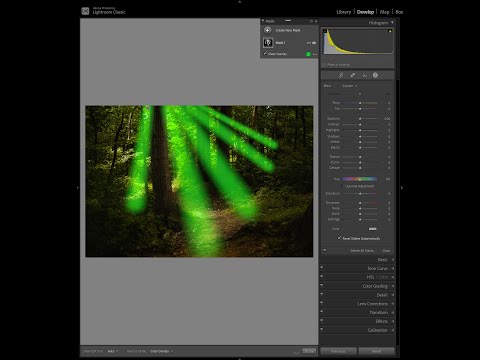
Task: Select the Crop Overlay tool
Action: [x=341, y=75]
